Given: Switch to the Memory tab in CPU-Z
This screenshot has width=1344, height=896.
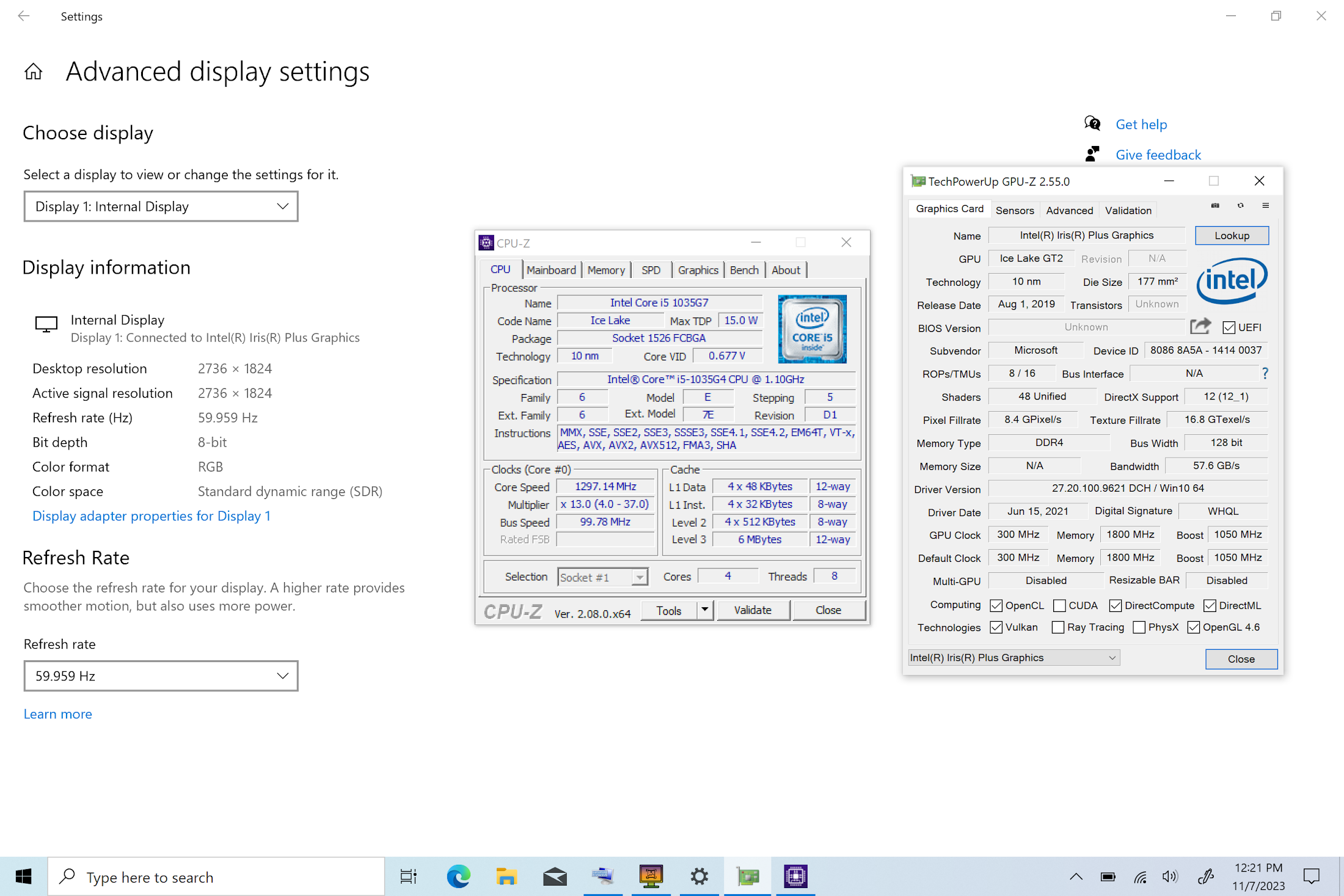Looking at the screenshot, I should coord(606,270).
